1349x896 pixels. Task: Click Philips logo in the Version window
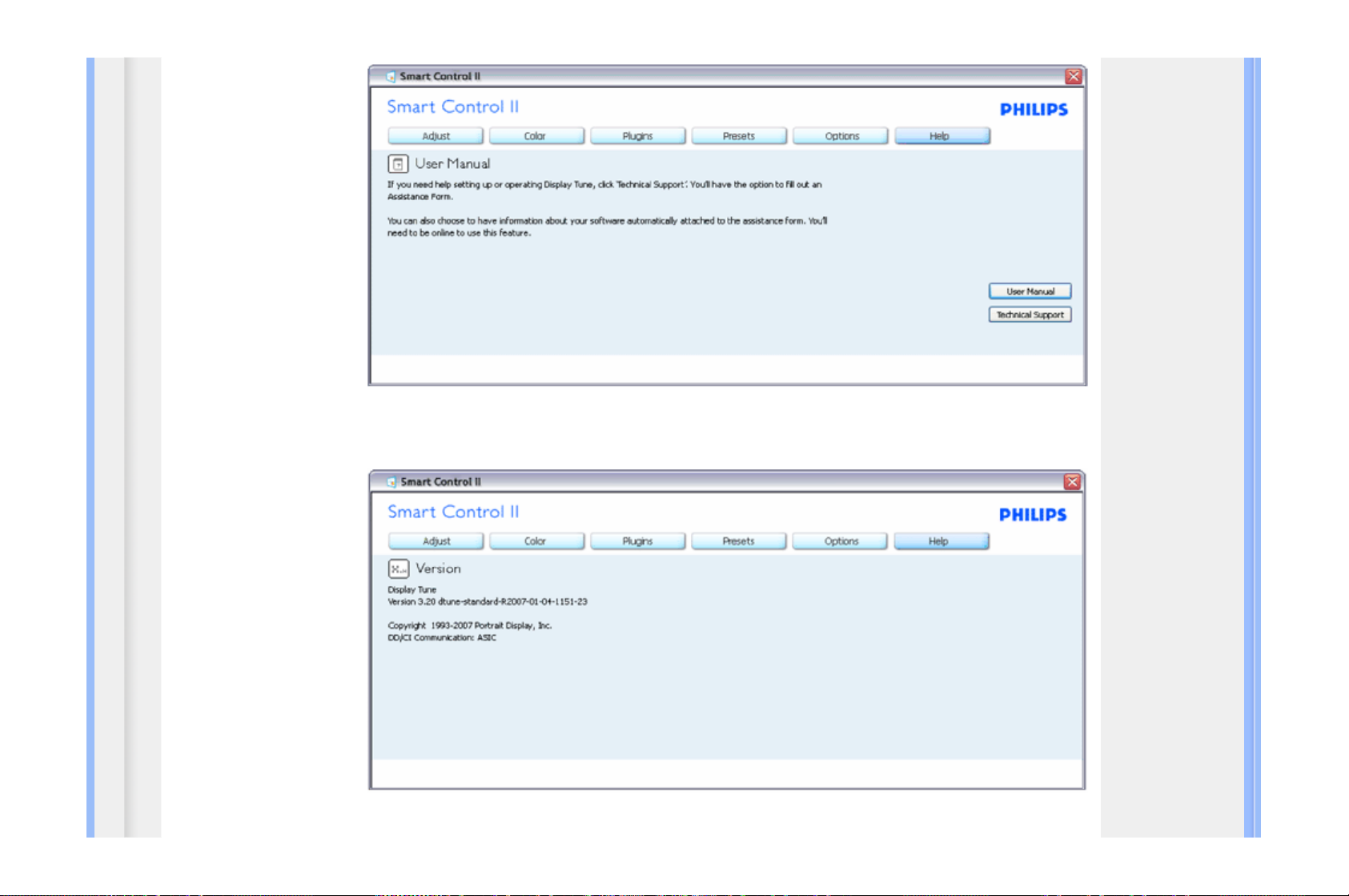pos(1033,515)
